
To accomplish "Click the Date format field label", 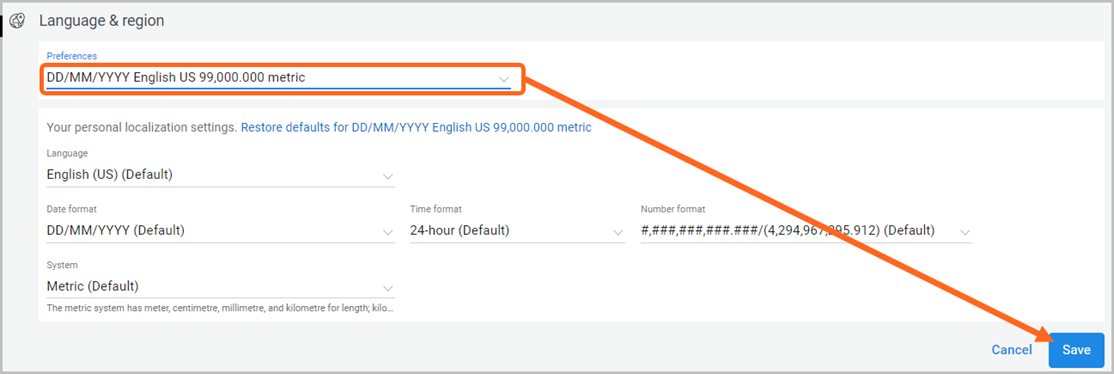I will tap(71, 209).
